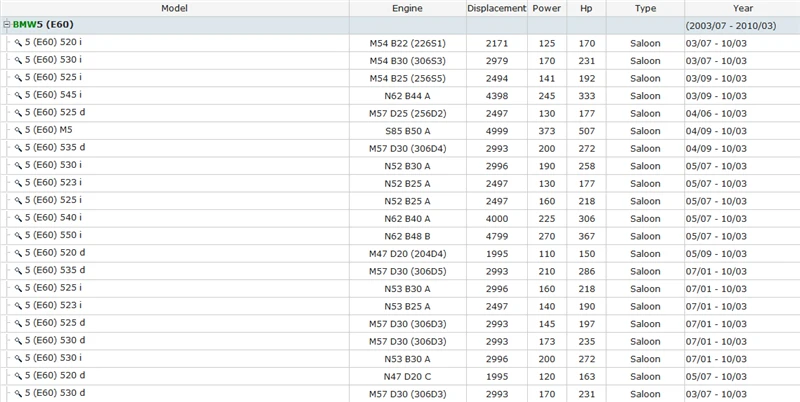Click the Displacement column header

[496, 8]
